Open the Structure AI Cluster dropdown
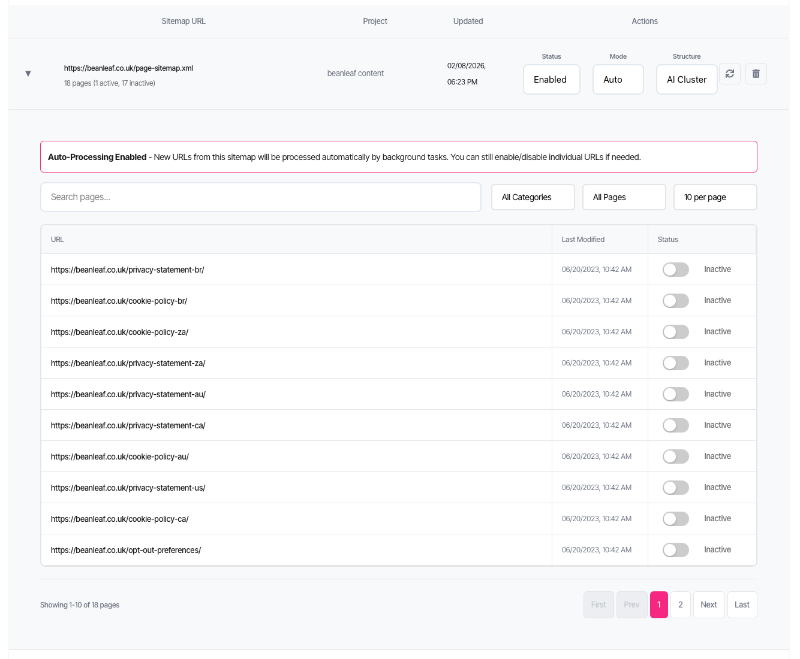 pos(686,79)
